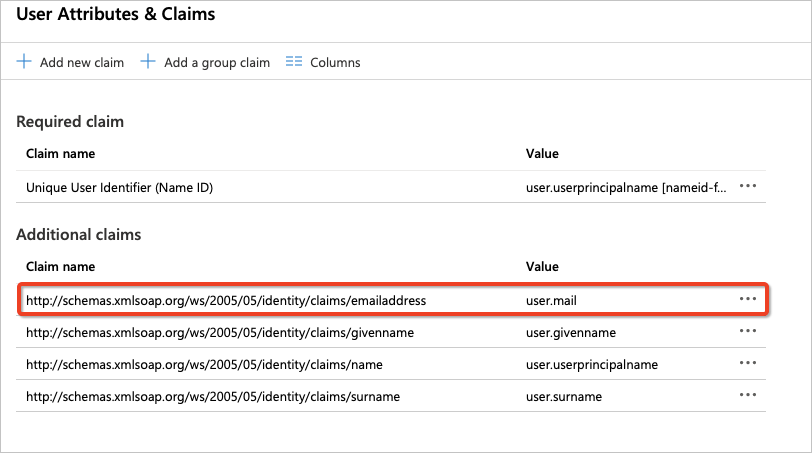Click the Columns list icon
The height and width of the screenshot is (453, 812).
tap(294, 62)
